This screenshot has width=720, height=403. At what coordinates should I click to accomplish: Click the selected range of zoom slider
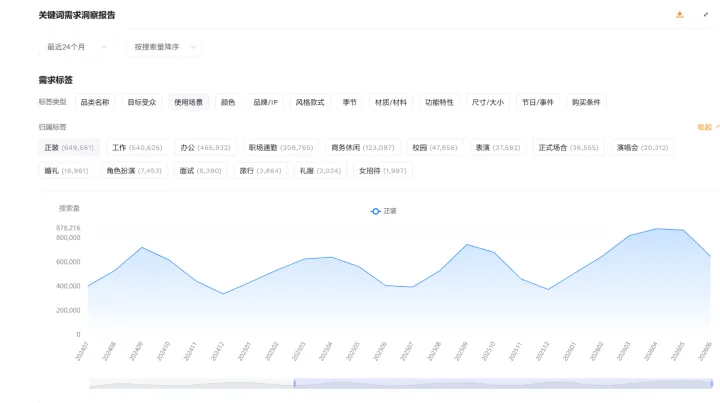pyautogui.click(x=503, y=383)
